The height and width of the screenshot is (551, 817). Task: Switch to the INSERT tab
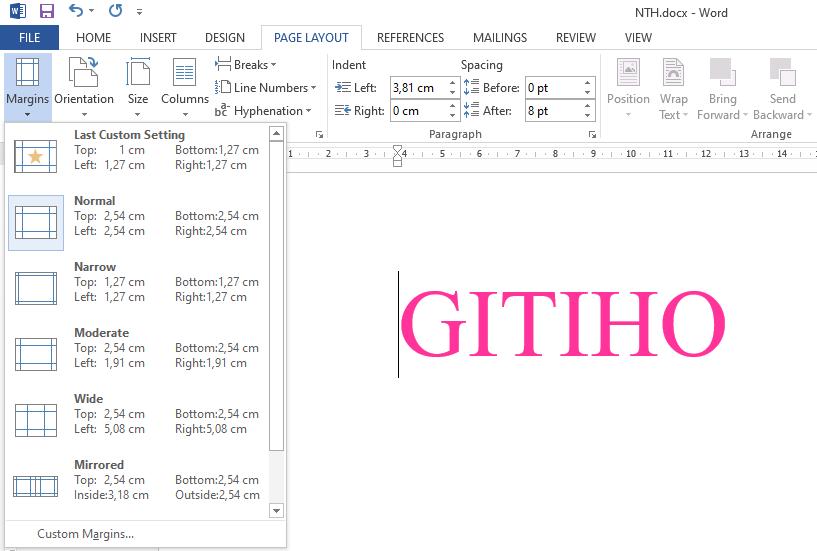point(158,38)
